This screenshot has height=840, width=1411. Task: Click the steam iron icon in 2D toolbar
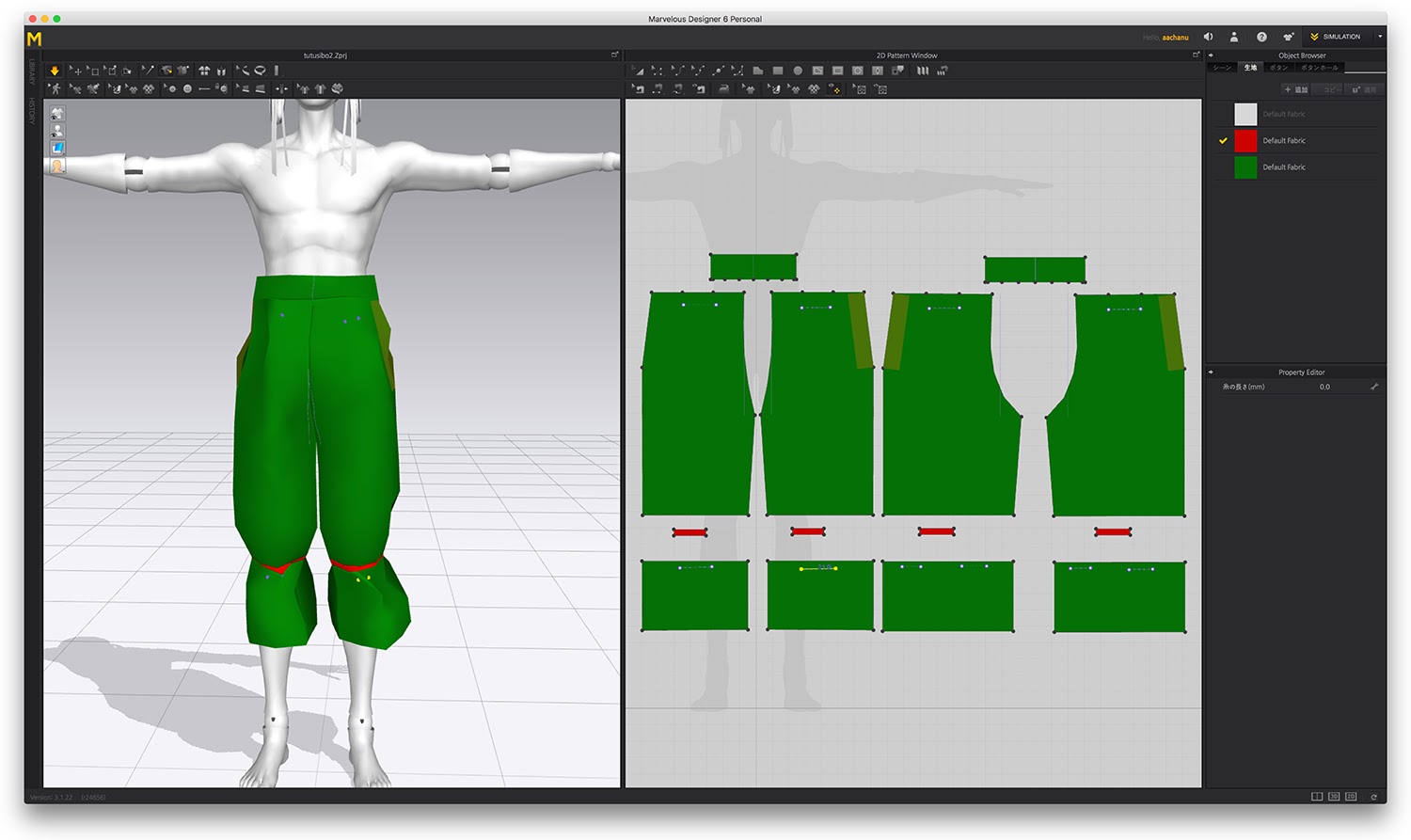pos(723,89)
